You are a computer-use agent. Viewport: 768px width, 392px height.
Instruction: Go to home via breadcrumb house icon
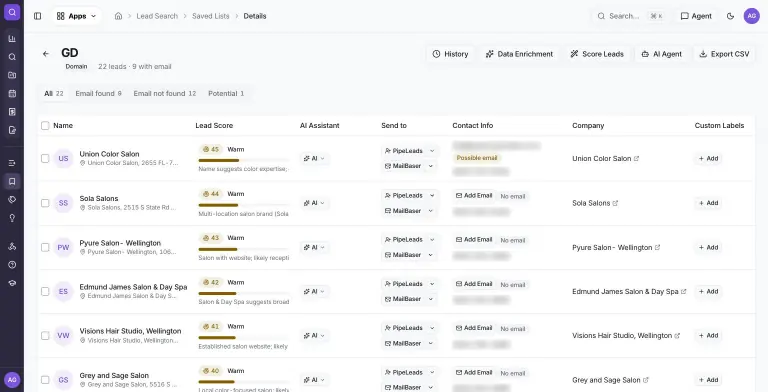coord(118,16)
